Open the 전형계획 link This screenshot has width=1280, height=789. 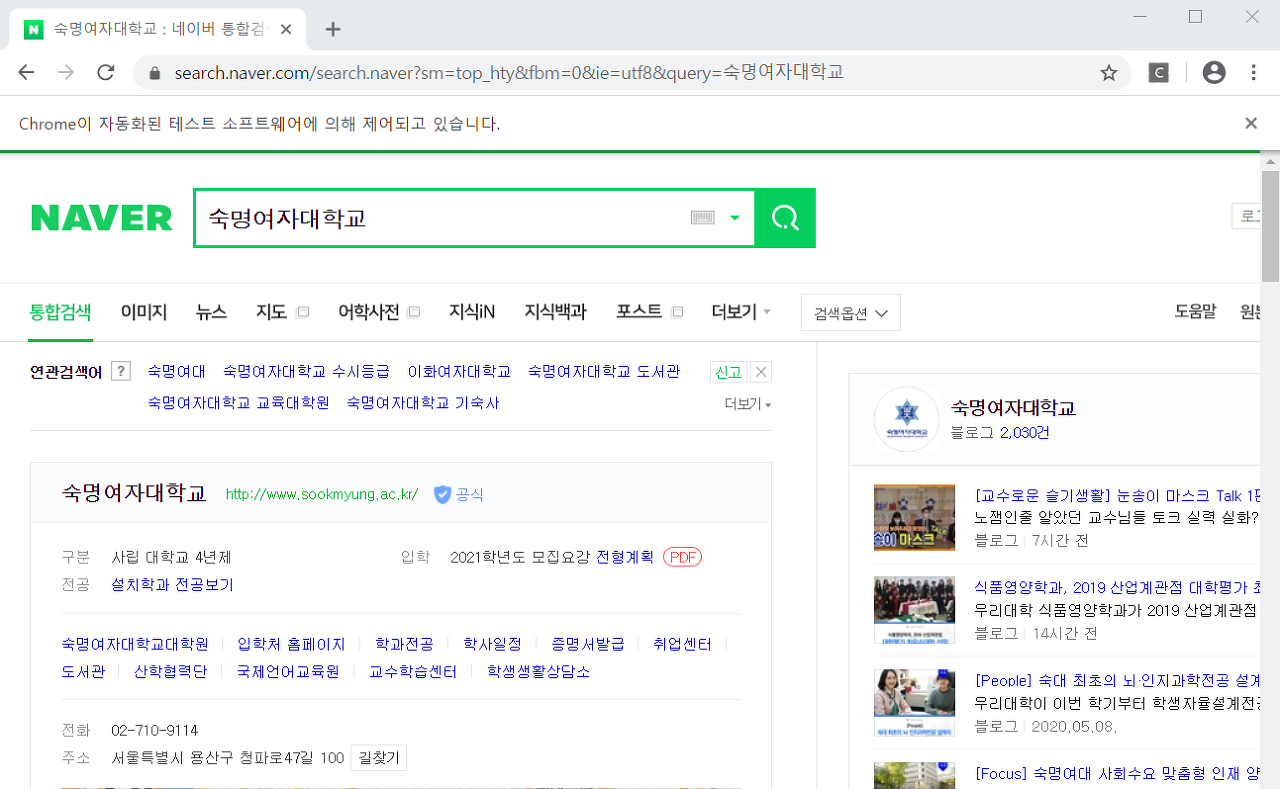click(x=625, y=557)
